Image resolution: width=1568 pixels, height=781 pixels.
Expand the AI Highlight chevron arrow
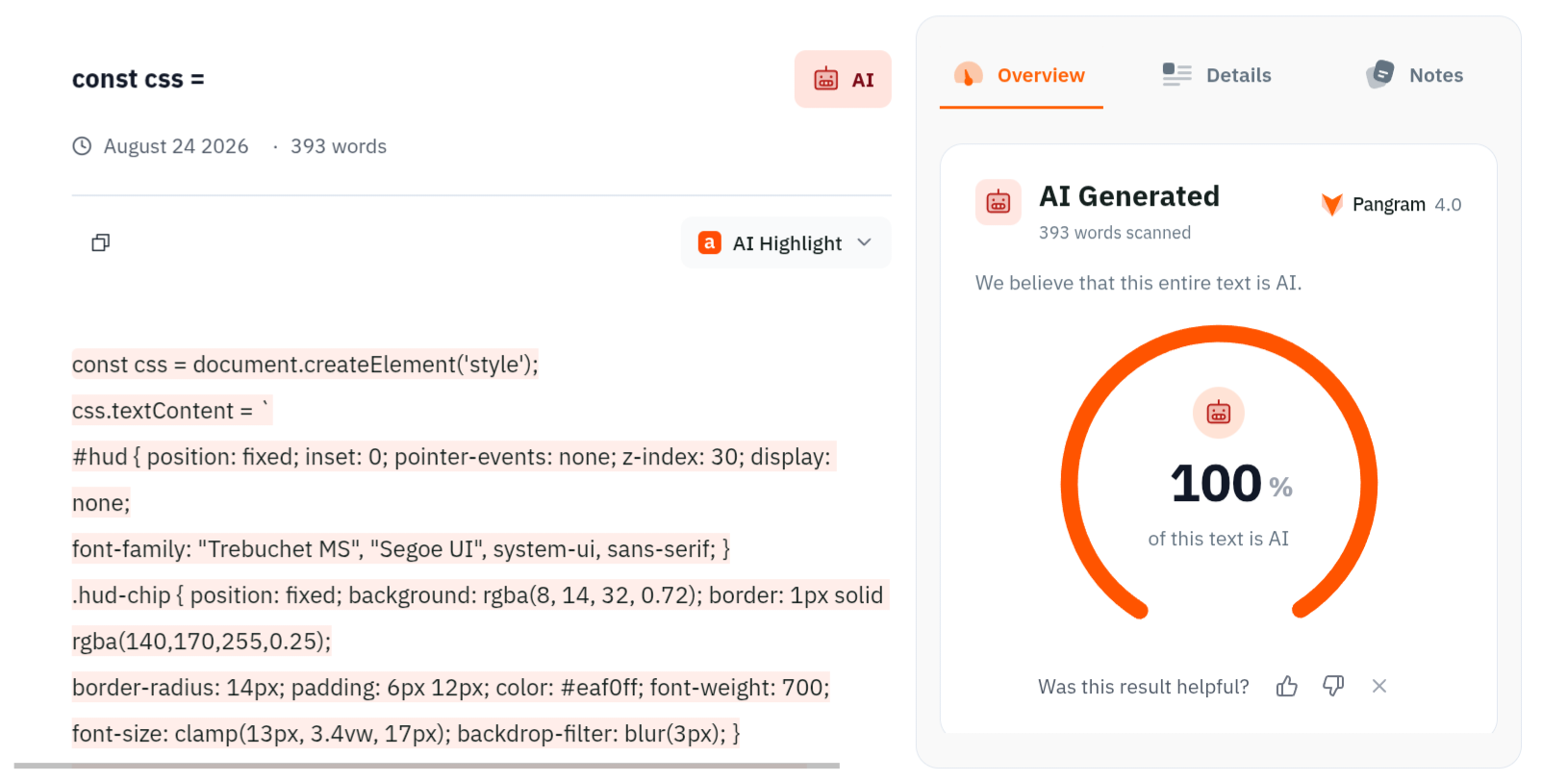coord(864,242)
